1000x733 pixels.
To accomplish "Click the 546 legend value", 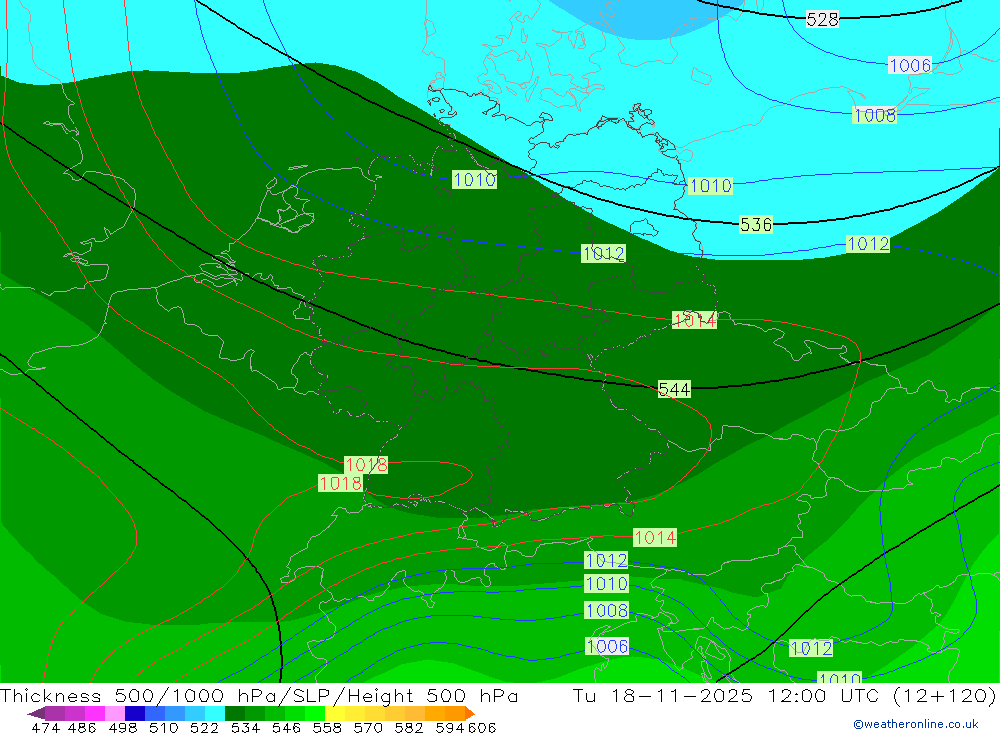I will pos(286,727).
